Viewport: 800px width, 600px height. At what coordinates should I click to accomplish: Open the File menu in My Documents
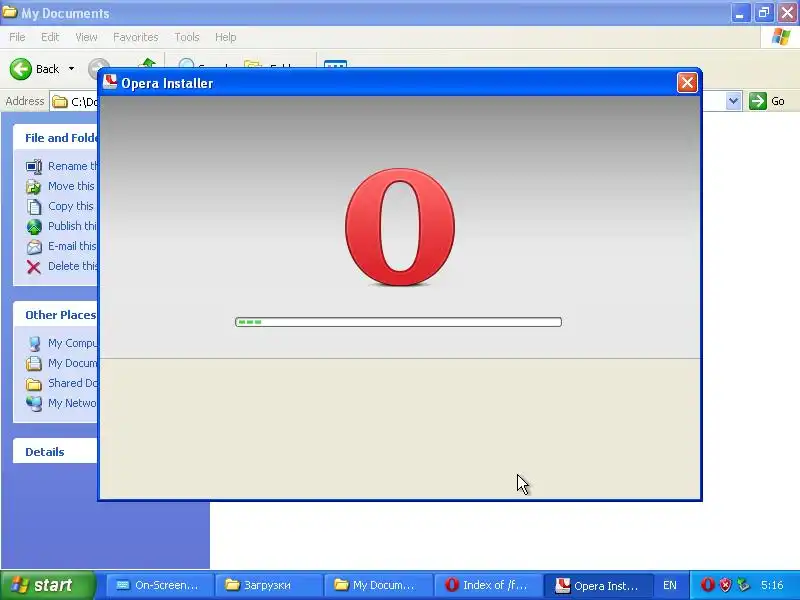(17, 37)
